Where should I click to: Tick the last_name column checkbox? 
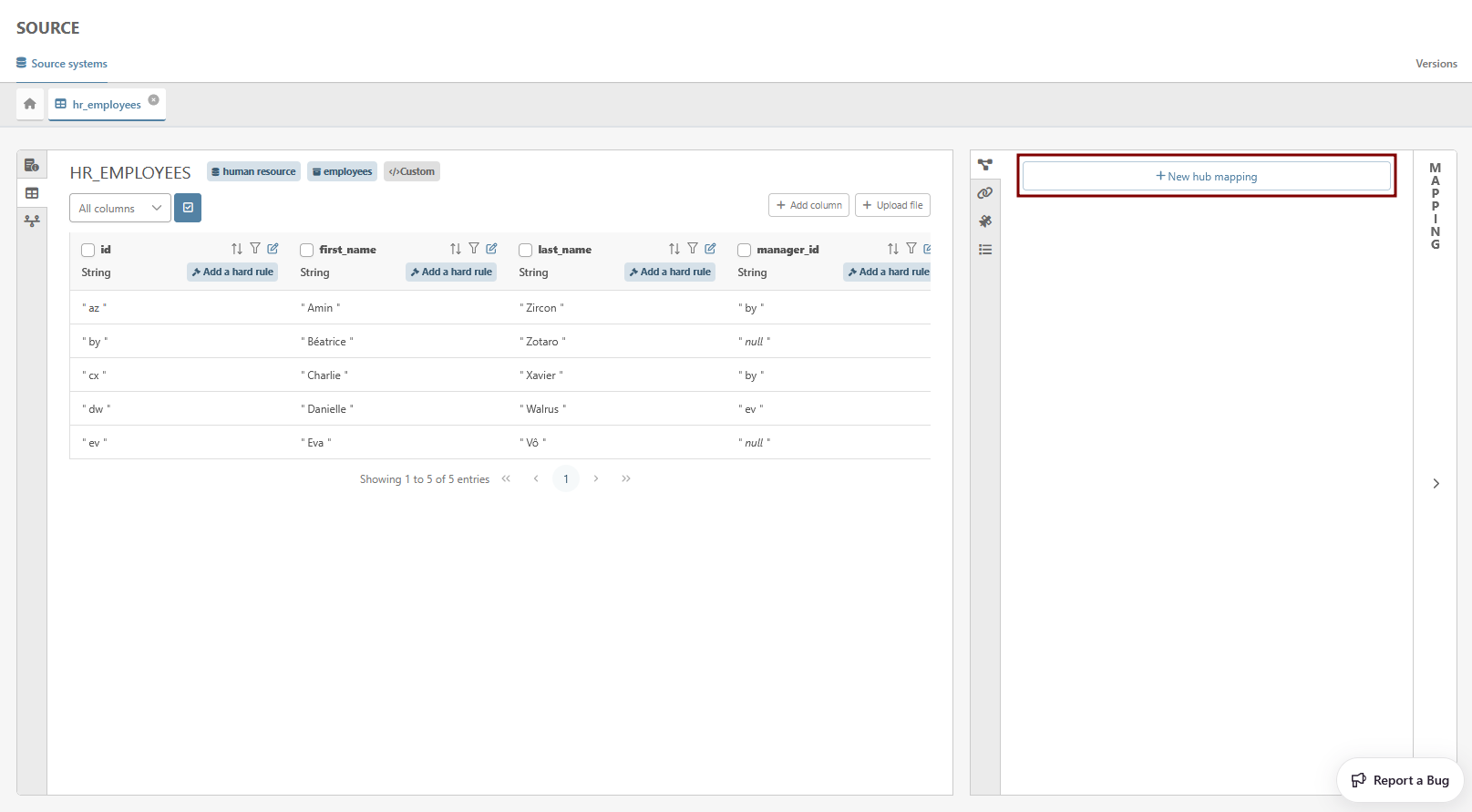[526, 250]
